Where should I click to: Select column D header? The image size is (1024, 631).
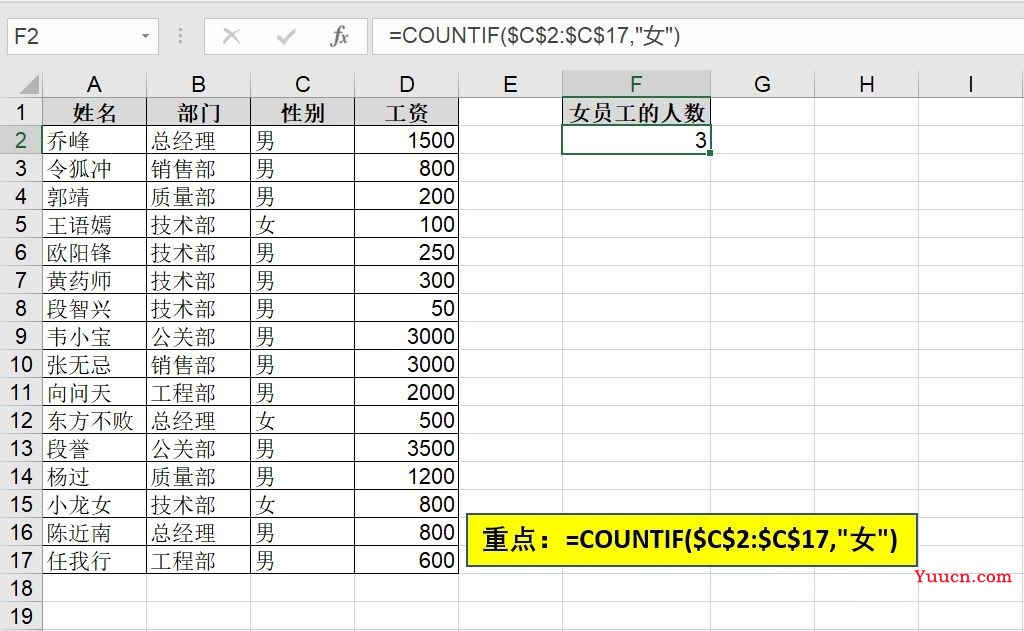coord(407,84)
